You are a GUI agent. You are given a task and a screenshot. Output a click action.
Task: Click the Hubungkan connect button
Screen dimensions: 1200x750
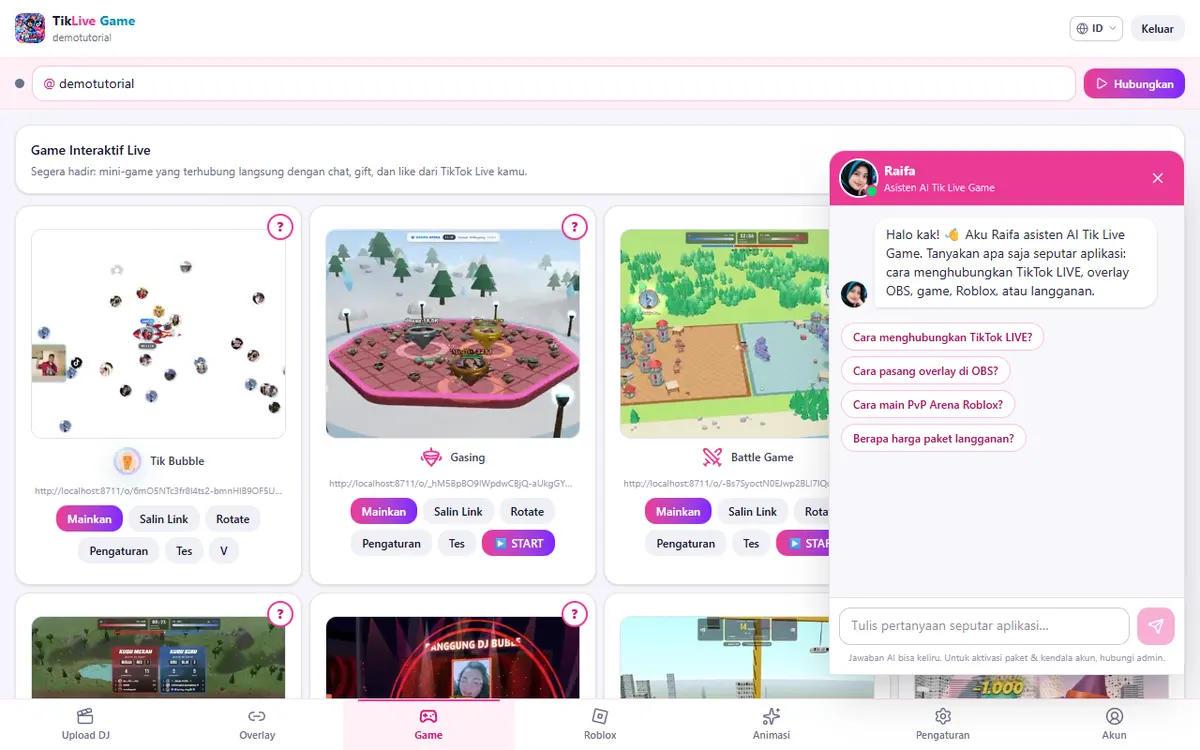coord(1134,84)
